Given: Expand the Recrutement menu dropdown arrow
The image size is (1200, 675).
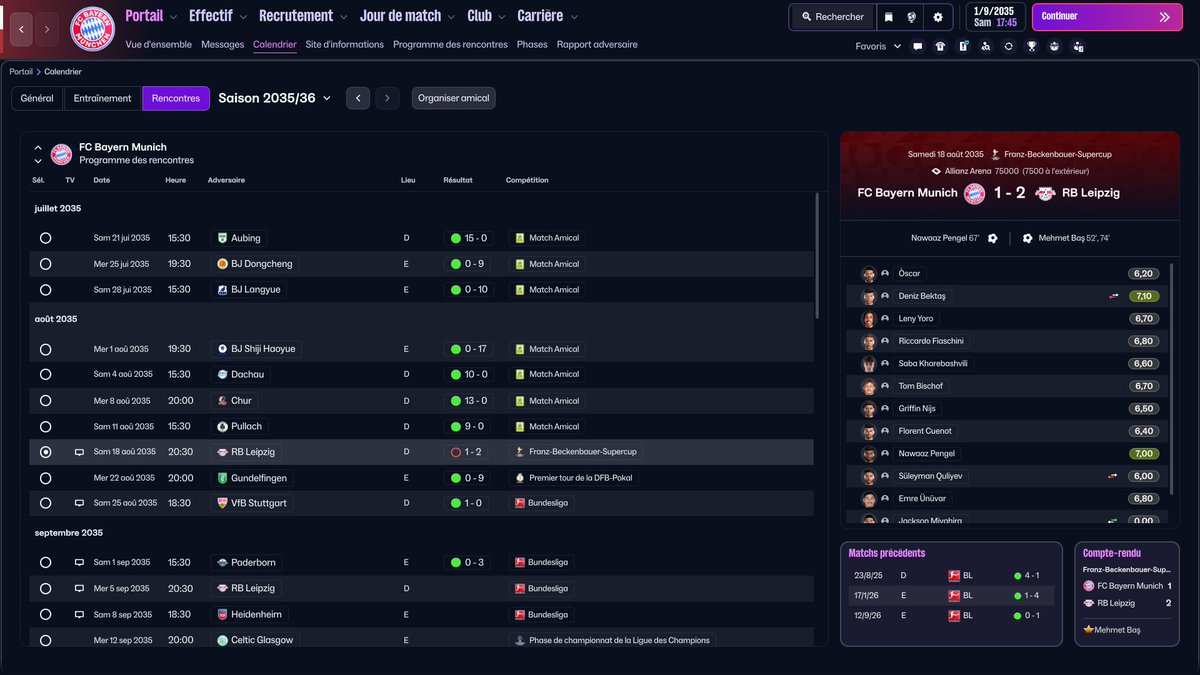Looking at the screenshot, I should click(x=344, y=17).
